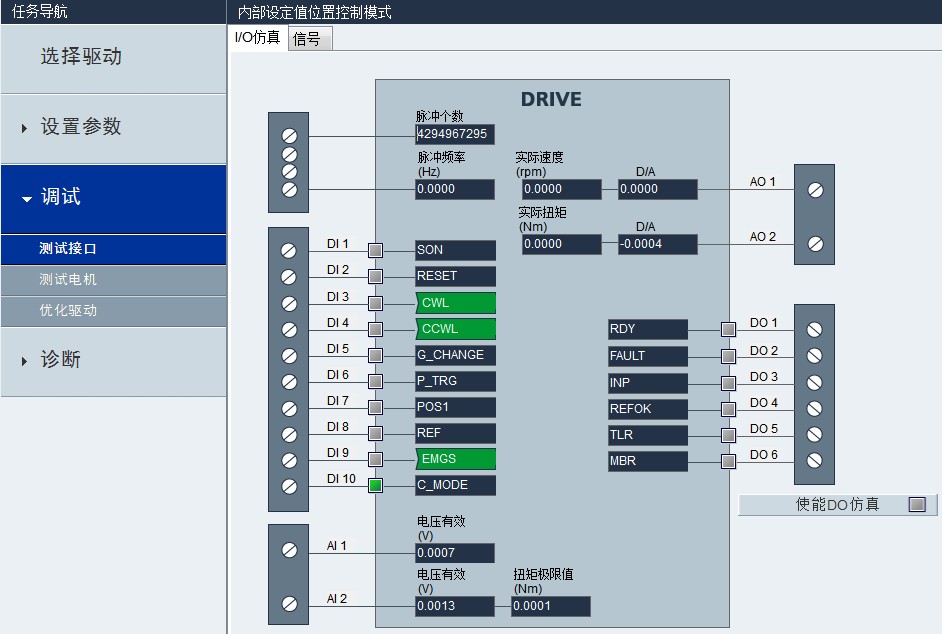The image size is (942, 634).
Task: Click the 脉冲个数 input field
Action: (455, 134)
